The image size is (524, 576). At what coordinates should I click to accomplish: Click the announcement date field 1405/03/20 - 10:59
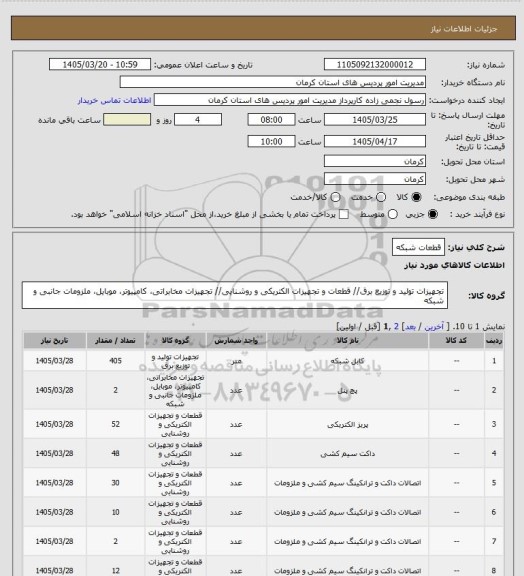pyautogui.click(x=100, y=65)
